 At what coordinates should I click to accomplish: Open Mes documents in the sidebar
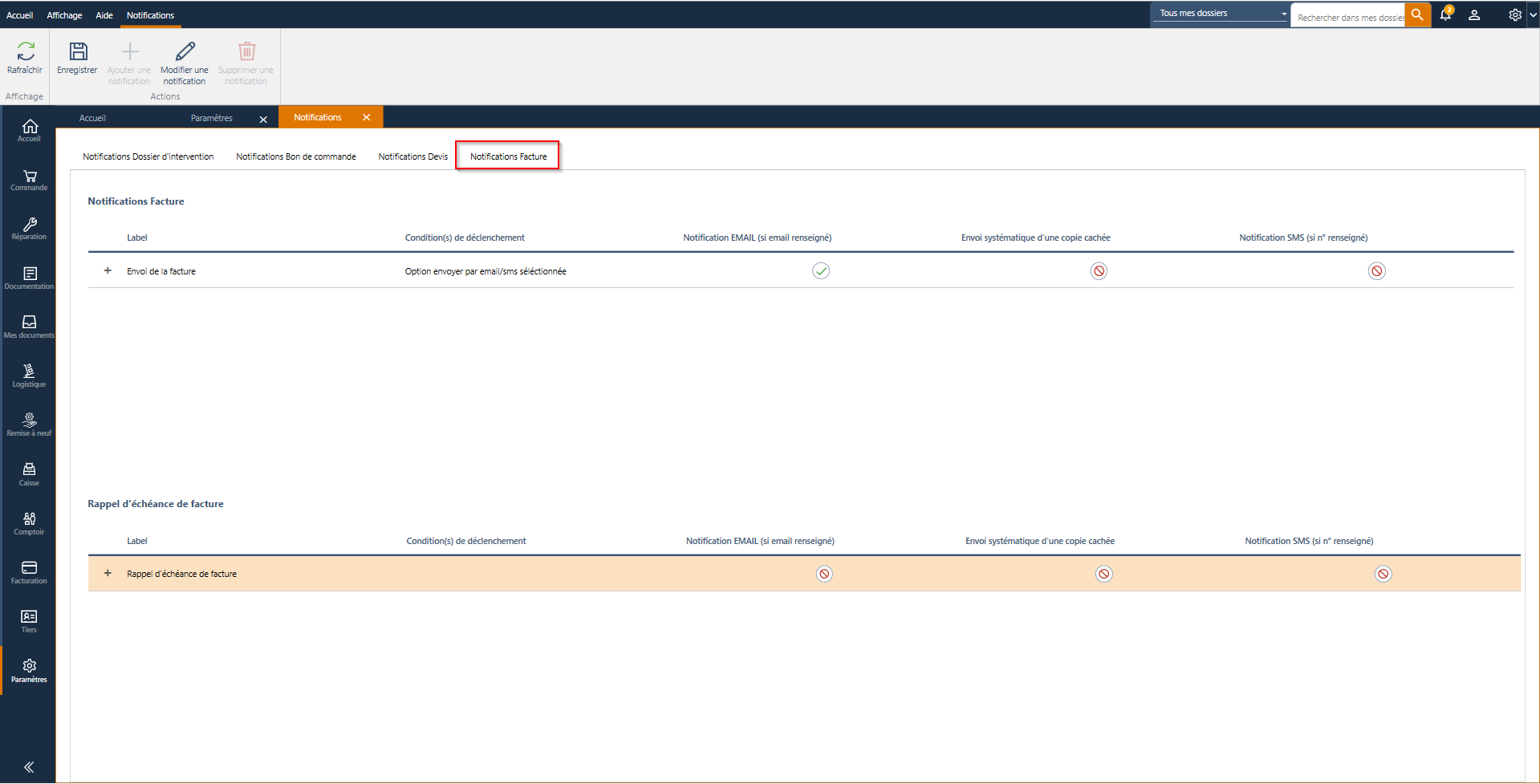pos(30,327)
